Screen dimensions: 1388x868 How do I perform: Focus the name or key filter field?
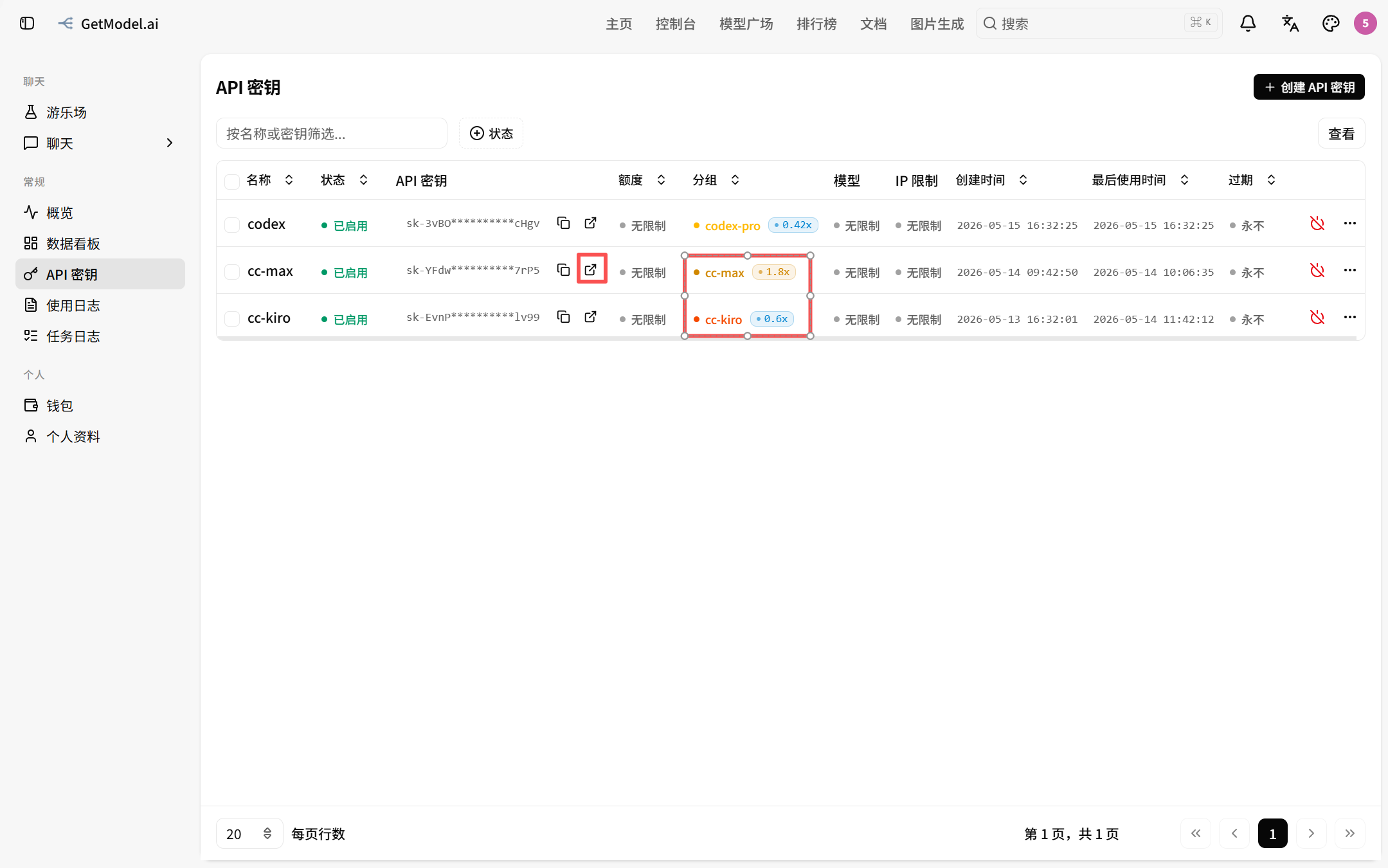(x=332, y=133)
